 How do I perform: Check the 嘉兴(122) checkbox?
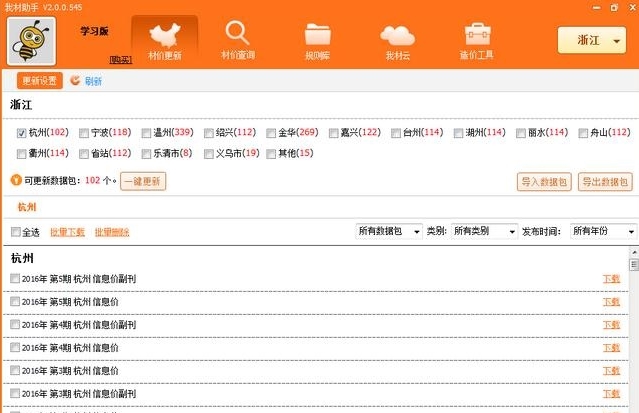[x=333, y=133]
